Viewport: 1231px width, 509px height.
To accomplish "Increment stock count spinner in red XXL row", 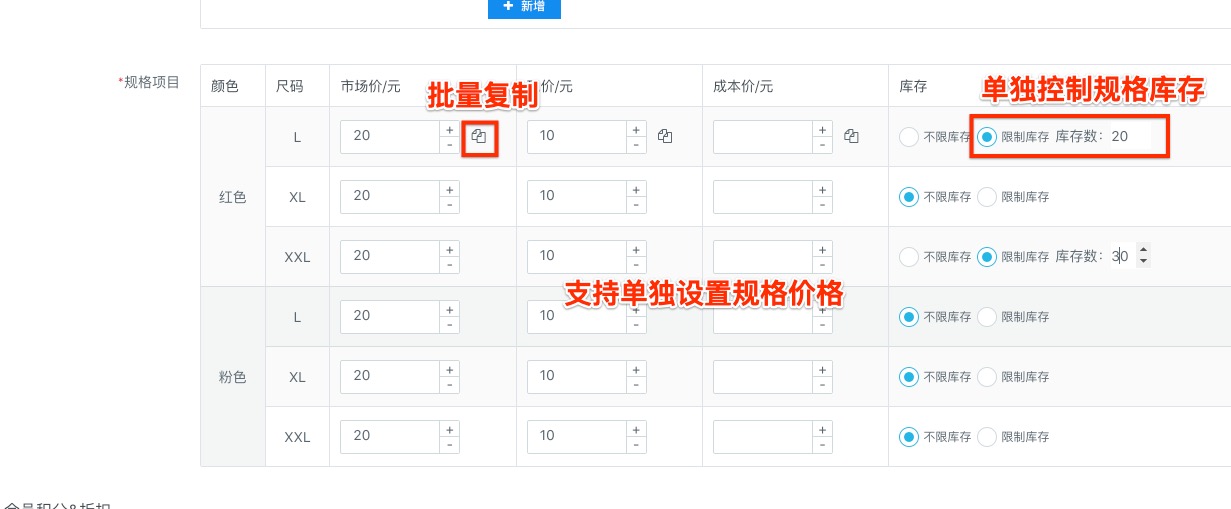I will coord(1143,251).
